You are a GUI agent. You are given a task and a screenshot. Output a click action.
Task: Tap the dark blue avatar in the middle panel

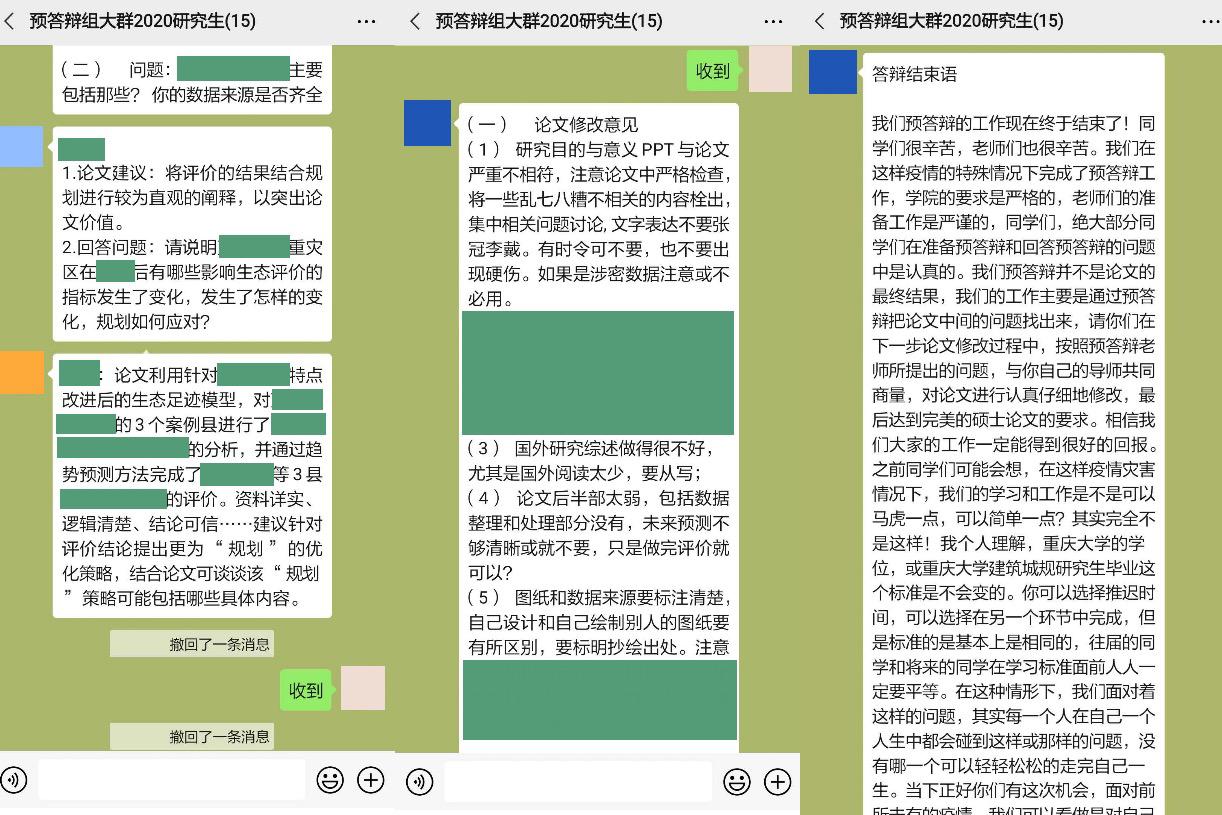tap(427, 123)
